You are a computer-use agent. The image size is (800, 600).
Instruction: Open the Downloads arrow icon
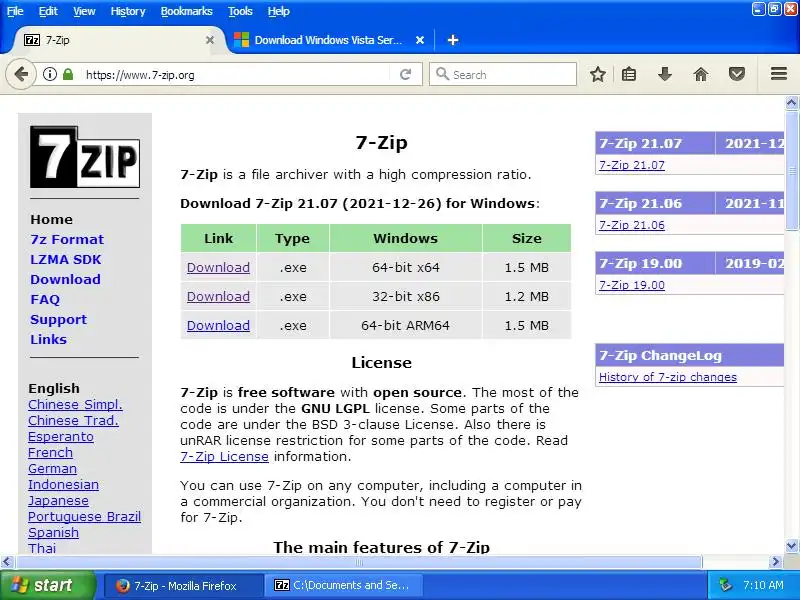(665, 74)
